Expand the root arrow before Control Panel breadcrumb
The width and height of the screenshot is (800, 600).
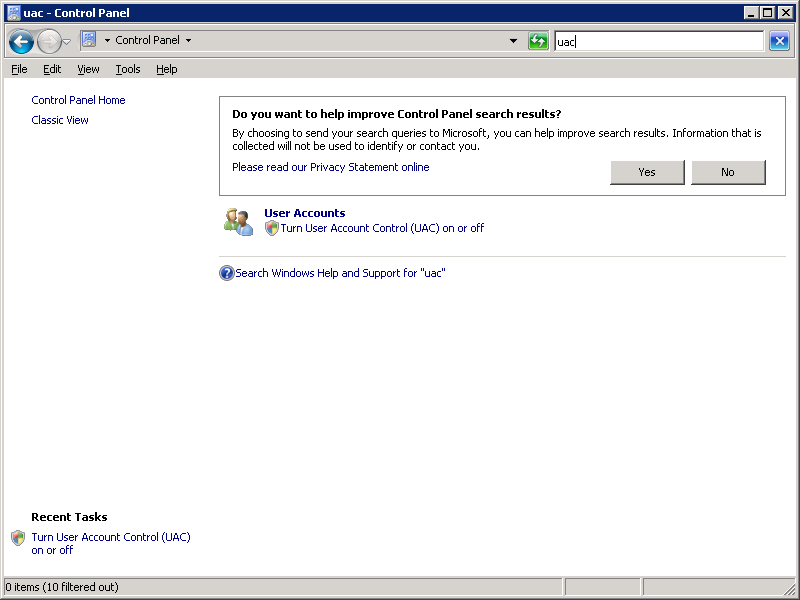point(107,41)
